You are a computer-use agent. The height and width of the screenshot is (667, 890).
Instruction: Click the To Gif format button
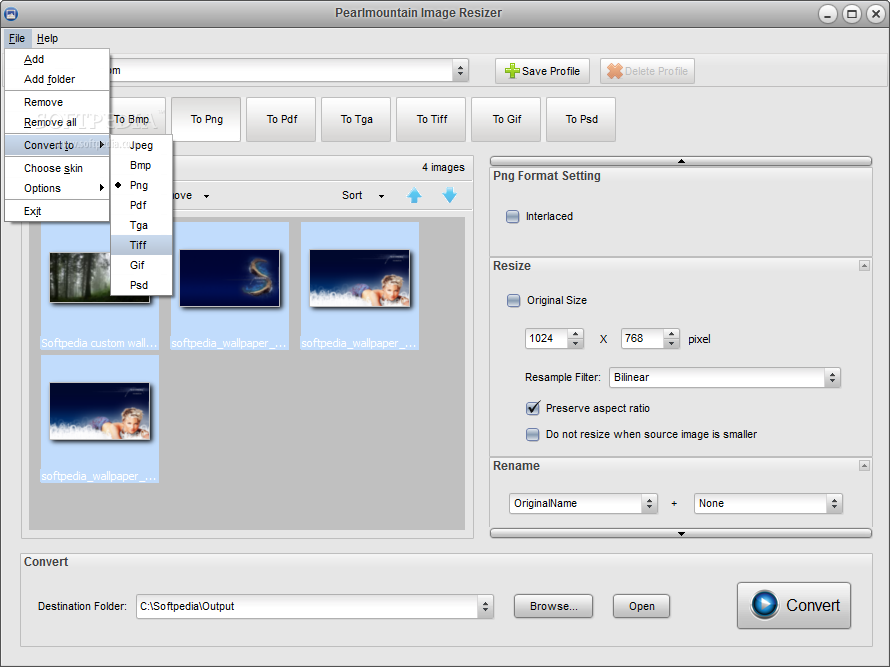(506, 119)
